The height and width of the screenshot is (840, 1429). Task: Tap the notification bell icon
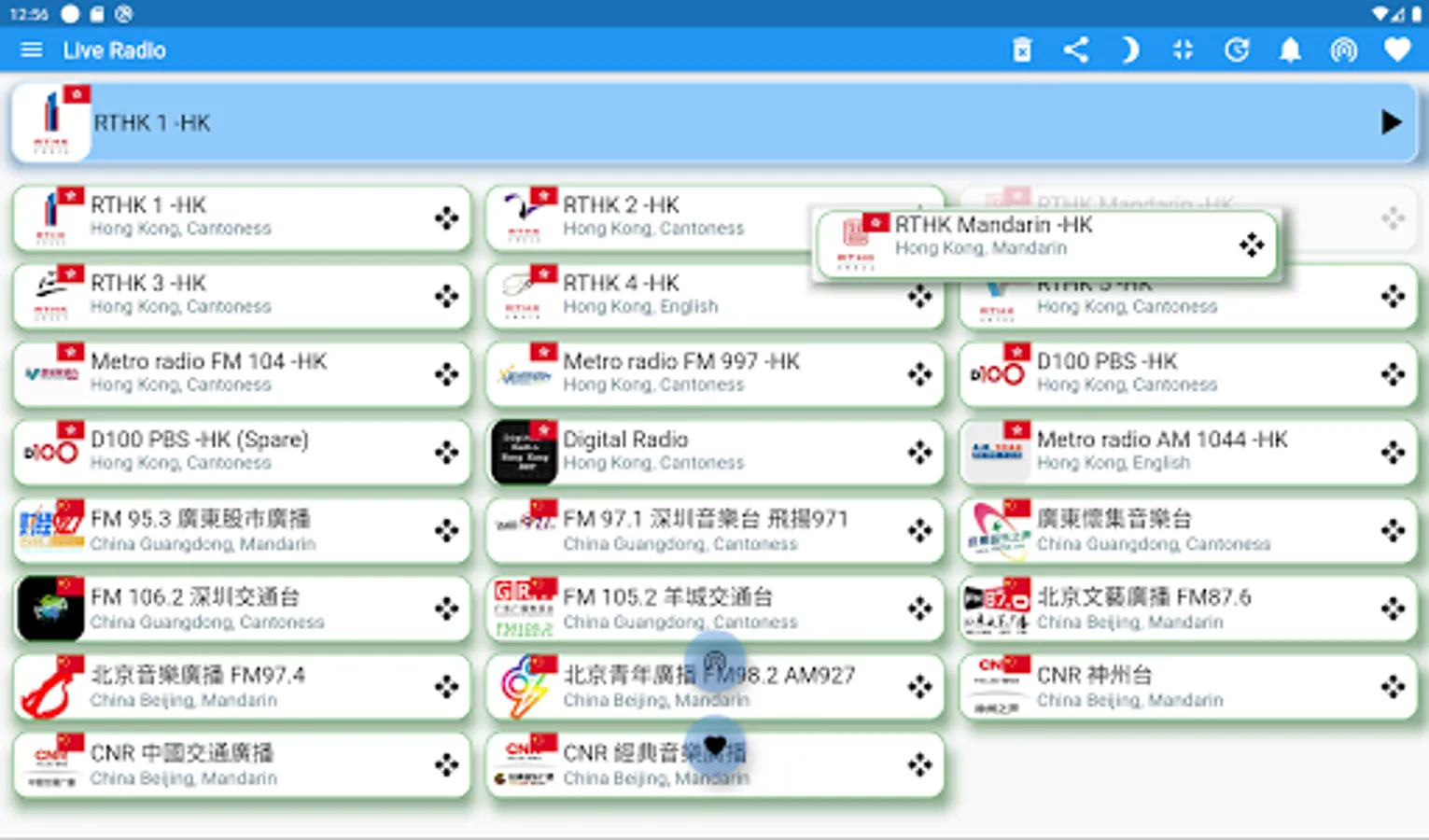tap(1290, 50)
